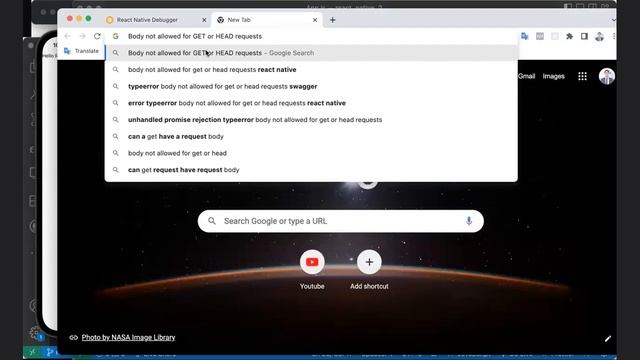Expand the tab search chevron at window corner
The height and width of the screenshot is (360, 640).
(613, 20)
